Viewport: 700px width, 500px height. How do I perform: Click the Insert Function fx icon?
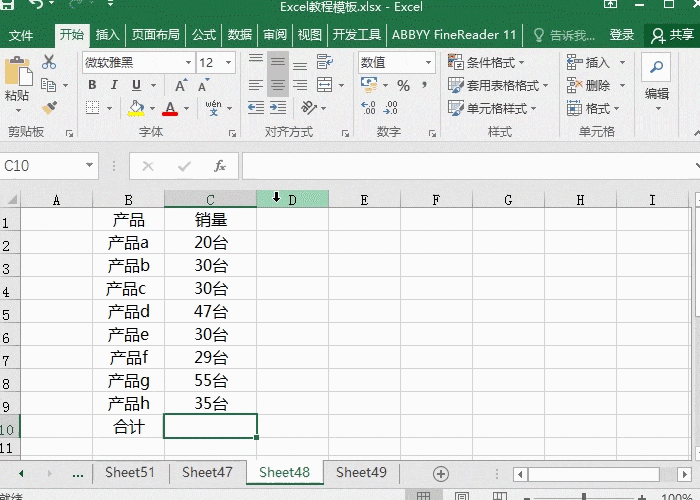click(x=220, y=166)
